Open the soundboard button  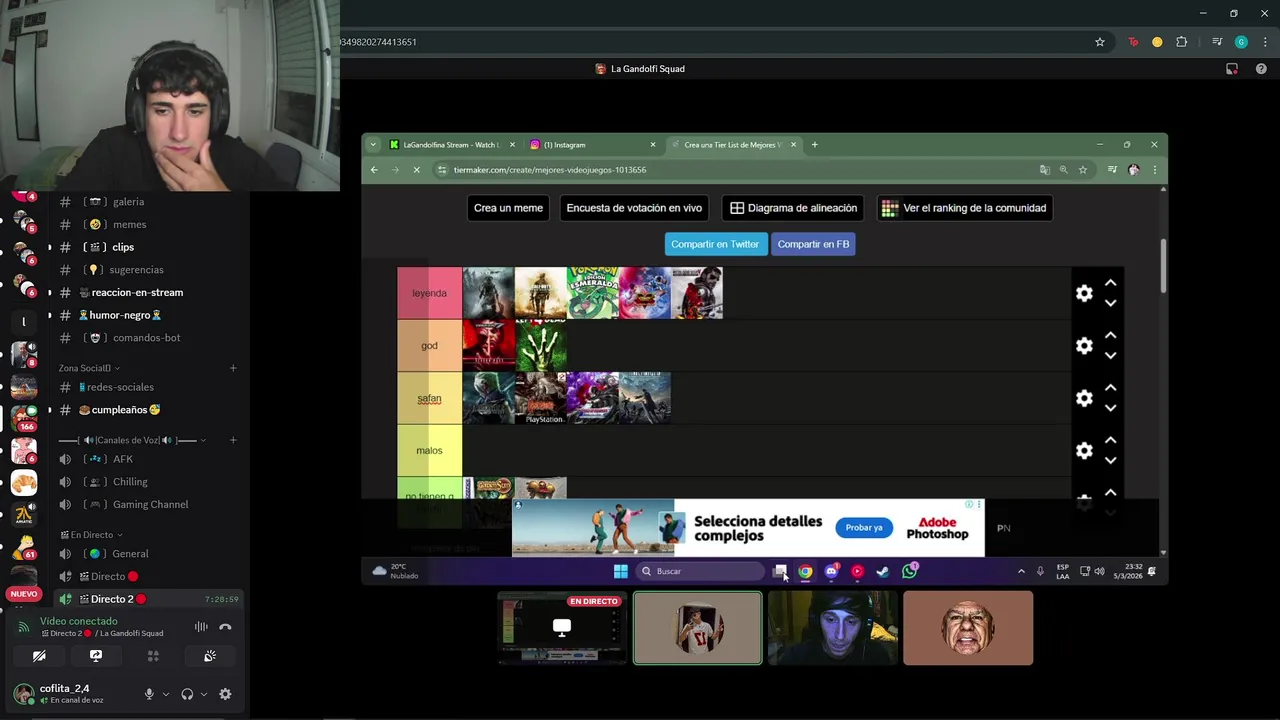pyautogui.click(x=210, y=656)
